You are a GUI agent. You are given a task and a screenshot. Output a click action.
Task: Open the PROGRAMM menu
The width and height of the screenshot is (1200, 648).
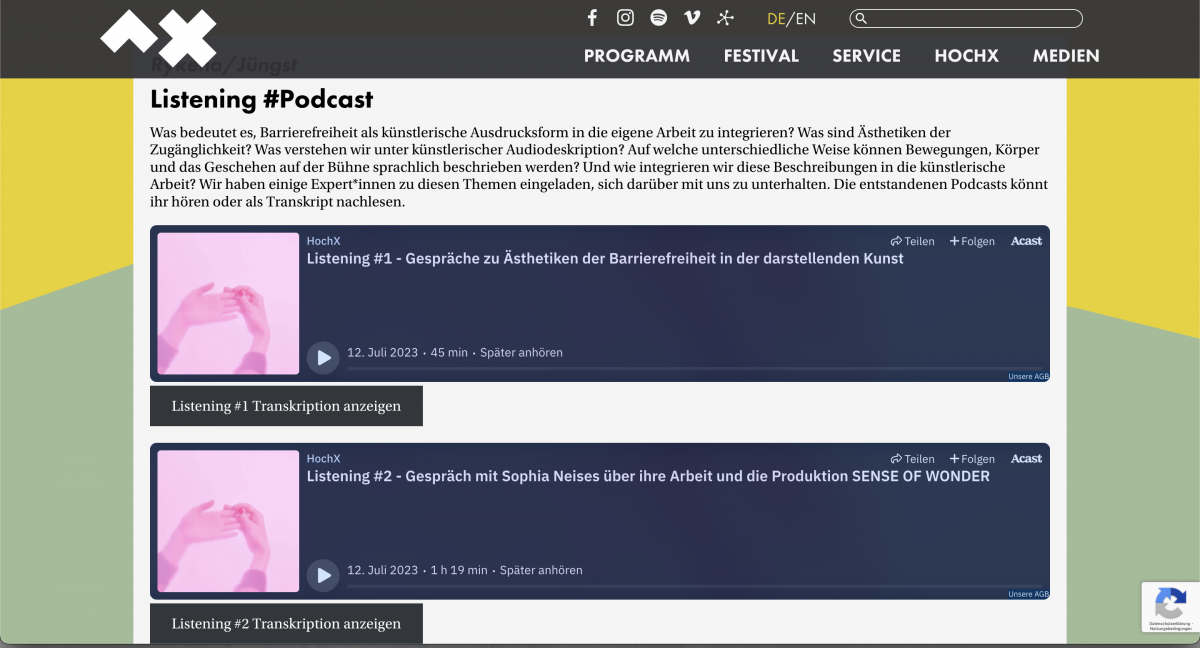(x=637, y=56)
